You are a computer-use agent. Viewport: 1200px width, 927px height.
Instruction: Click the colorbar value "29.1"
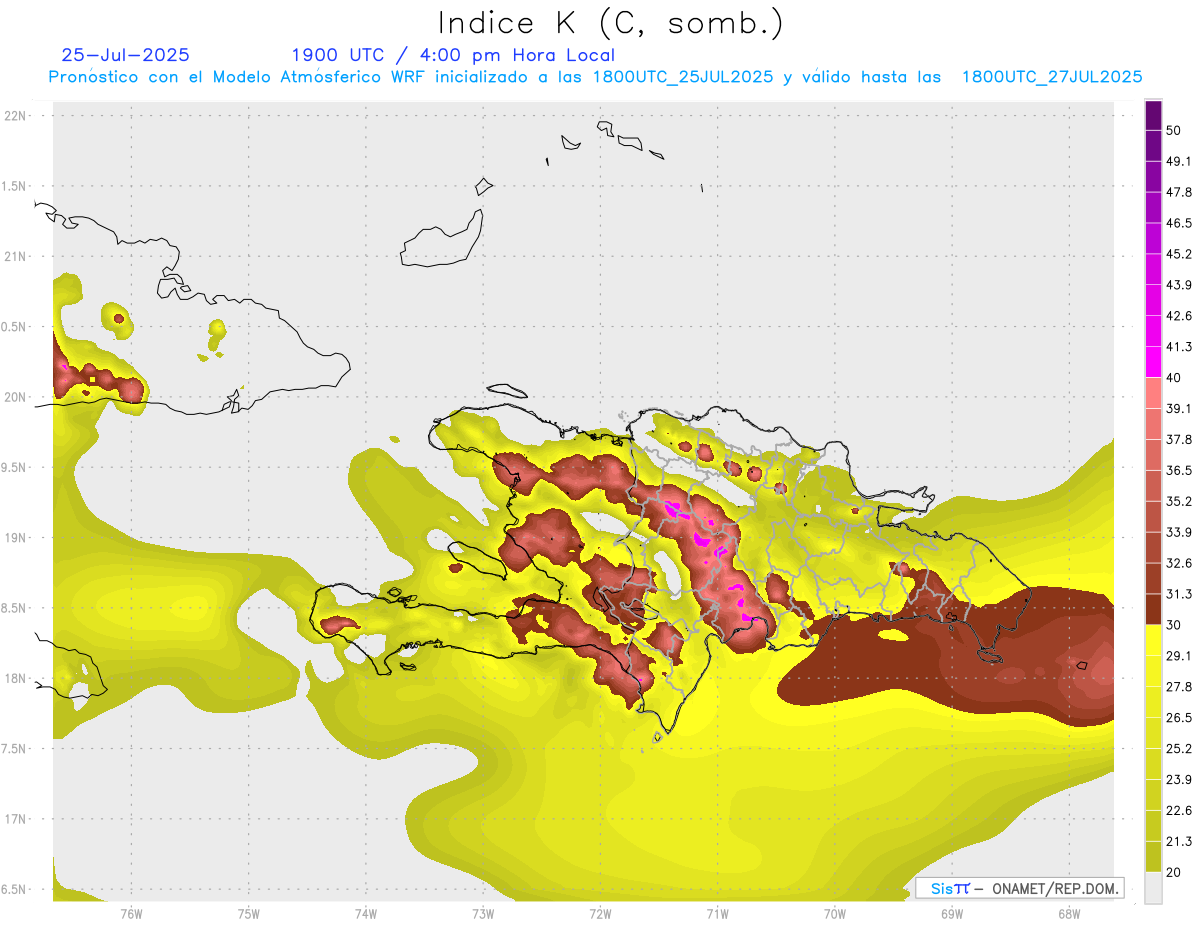[1178, 656]
